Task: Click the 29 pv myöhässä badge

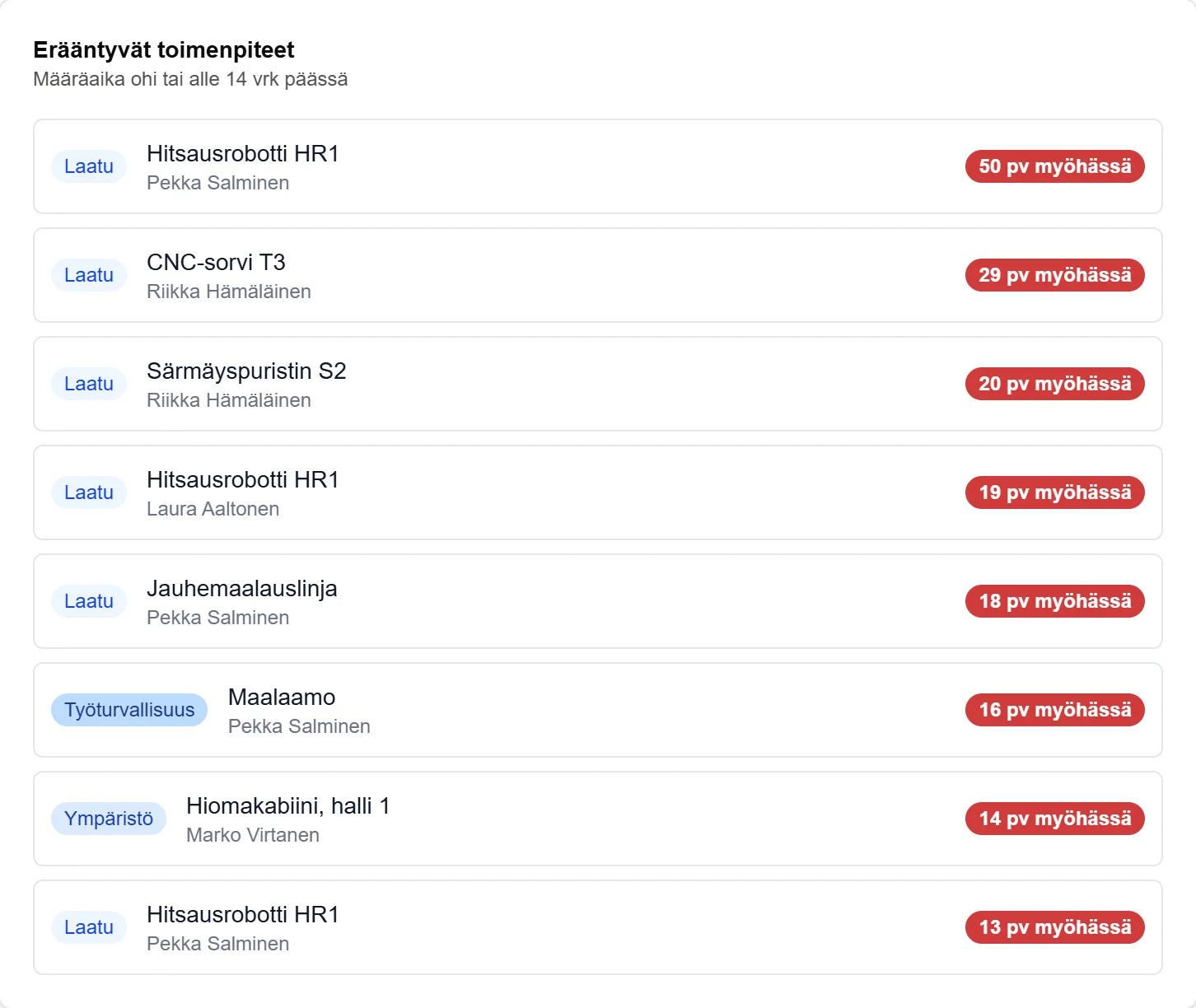Action: (1054, 275)
